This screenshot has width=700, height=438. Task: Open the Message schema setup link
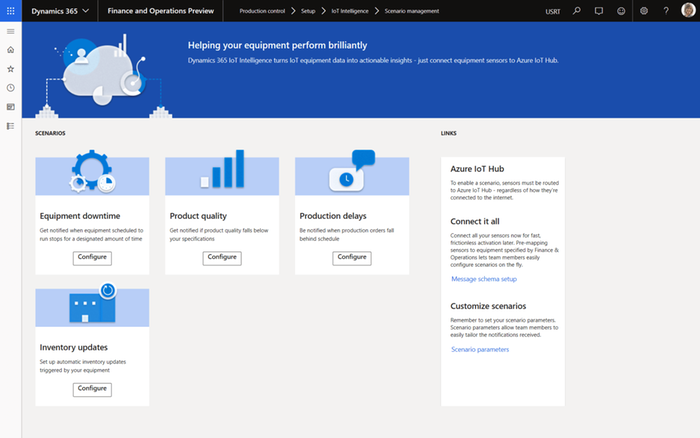click(484, 279)
